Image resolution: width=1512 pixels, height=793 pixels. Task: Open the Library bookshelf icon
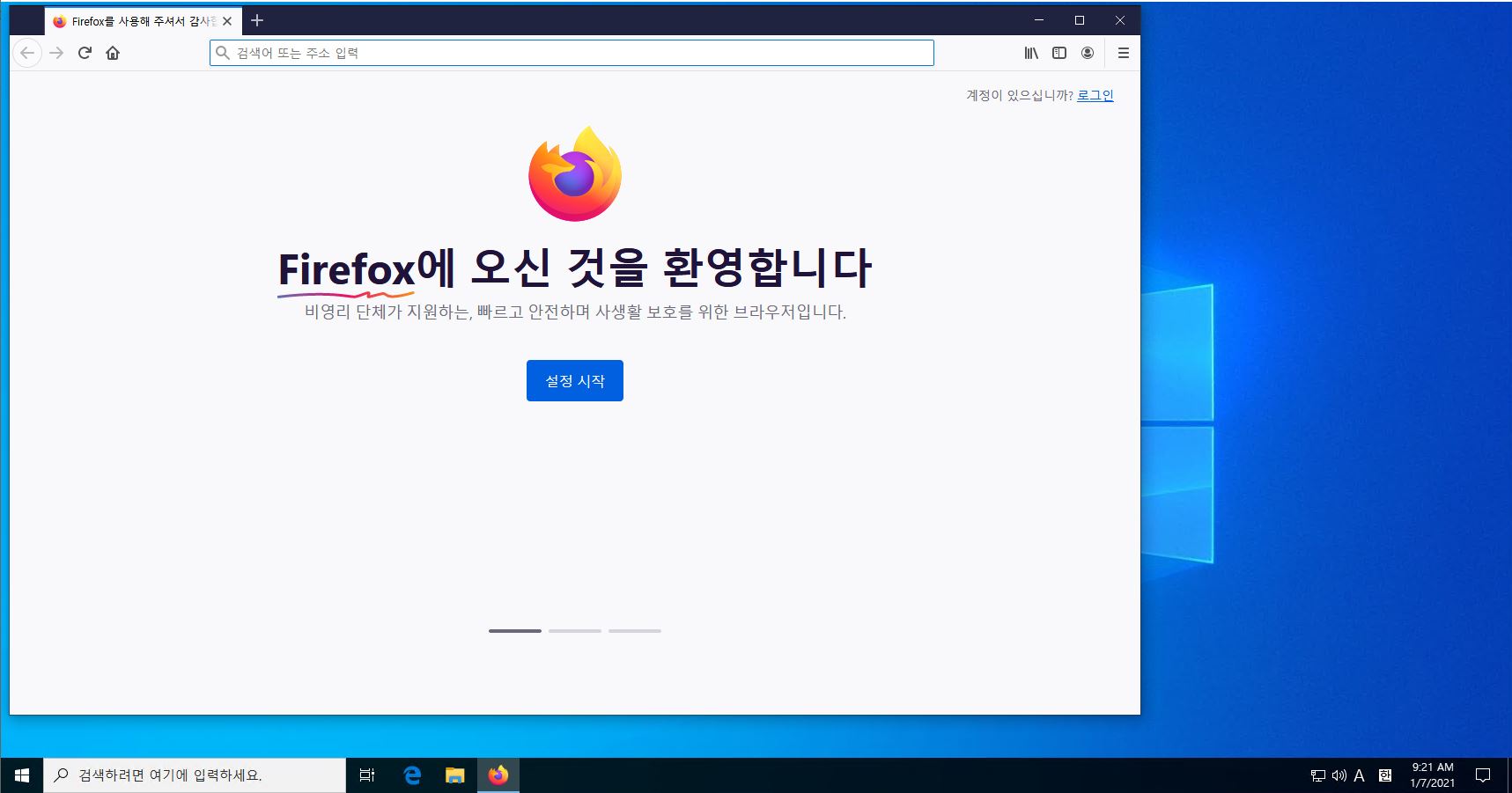(x=1031, y=53)
